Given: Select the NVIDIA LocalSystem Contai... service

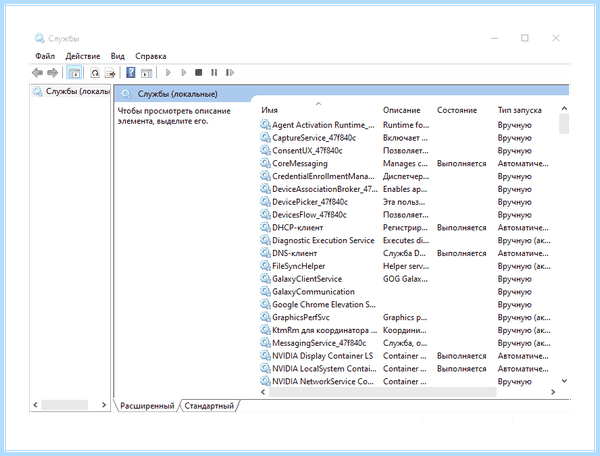Looking at the screenshot, I should 324,368.
